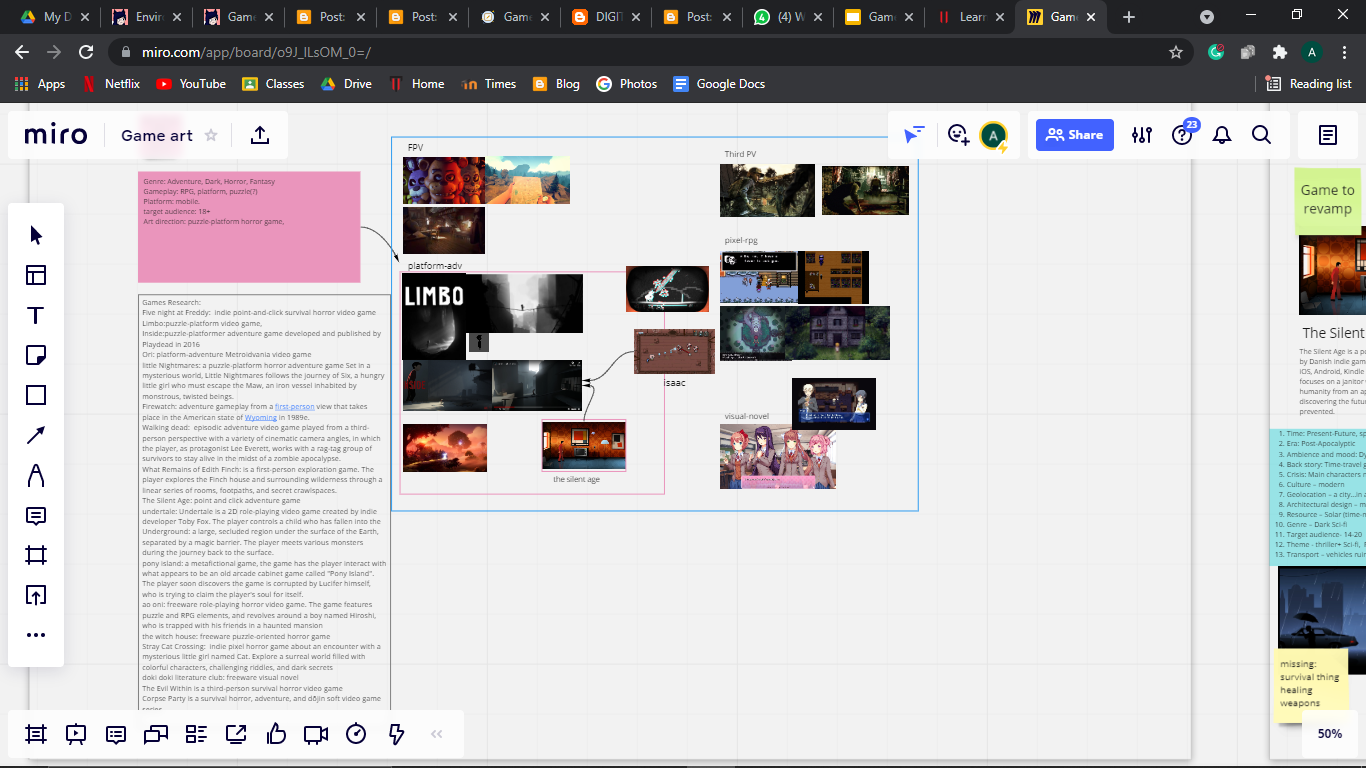Click the green A user avatar in Miro
This screenshot has height=768, width=1366.
click(993, 135)
